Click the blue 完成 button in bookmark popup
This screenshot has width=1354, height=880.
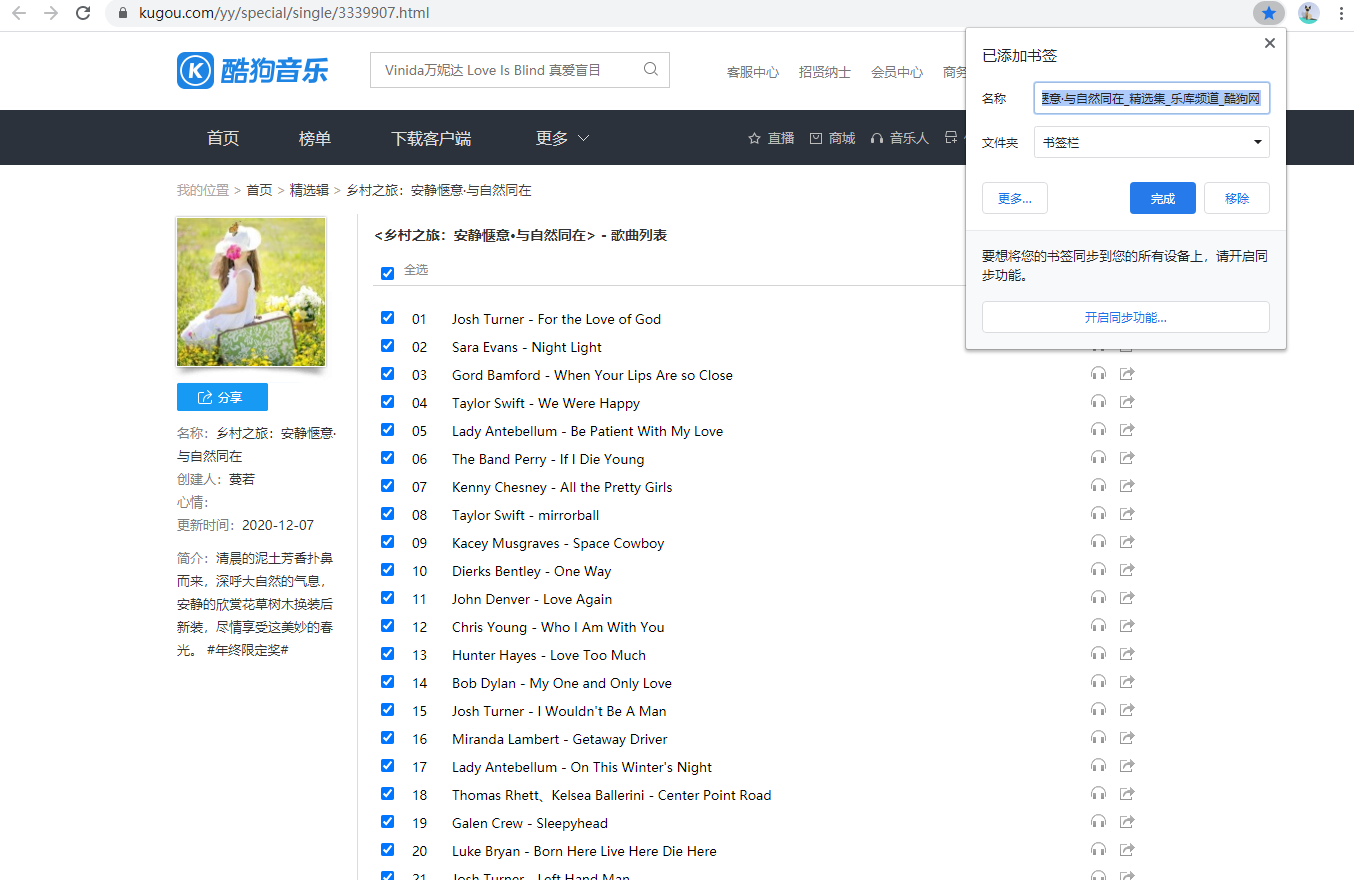1162,198
